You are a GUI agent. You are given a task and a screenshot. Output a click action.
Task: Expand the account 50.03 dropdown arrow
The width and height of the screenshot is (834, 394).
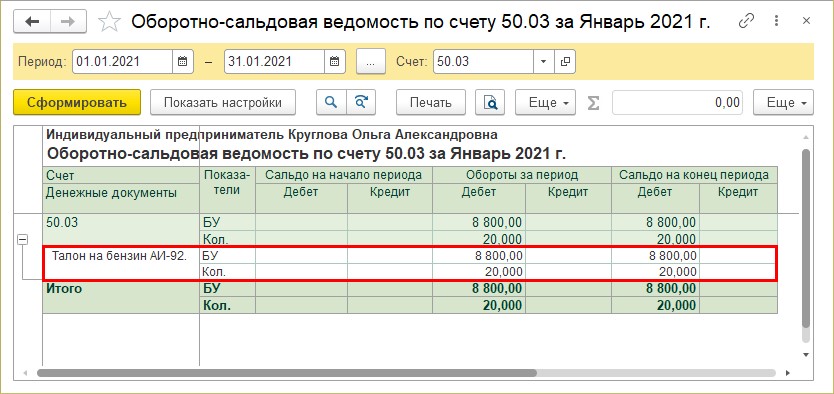(x=544, y=62)
